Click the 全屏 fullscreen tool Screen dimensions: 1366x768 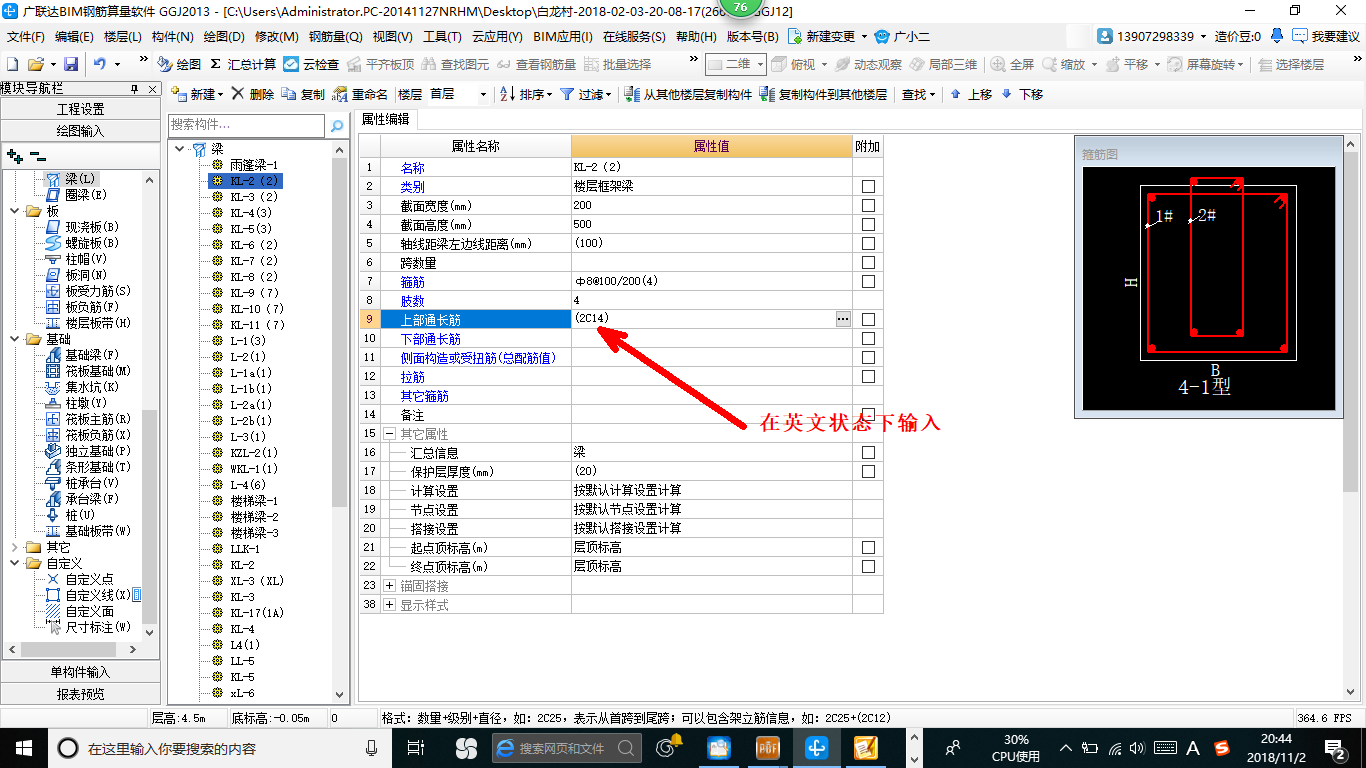(1013, 64)
